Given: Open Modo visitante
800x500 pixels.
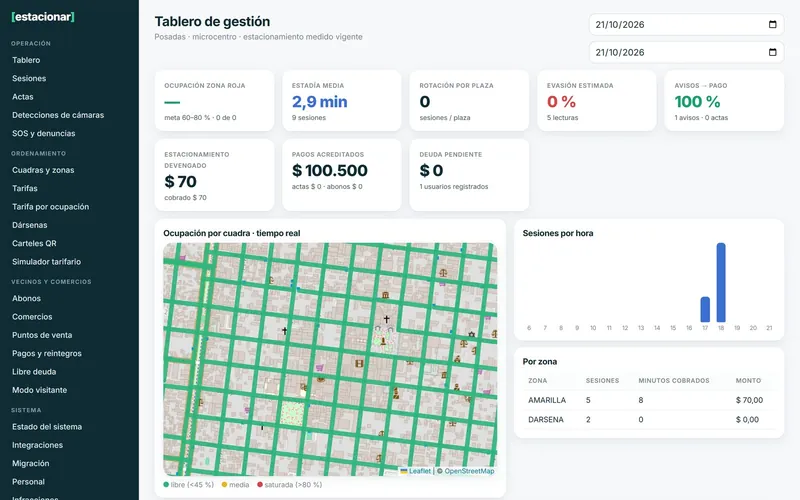Looking at the screenshot, I should tap(39, 390).
